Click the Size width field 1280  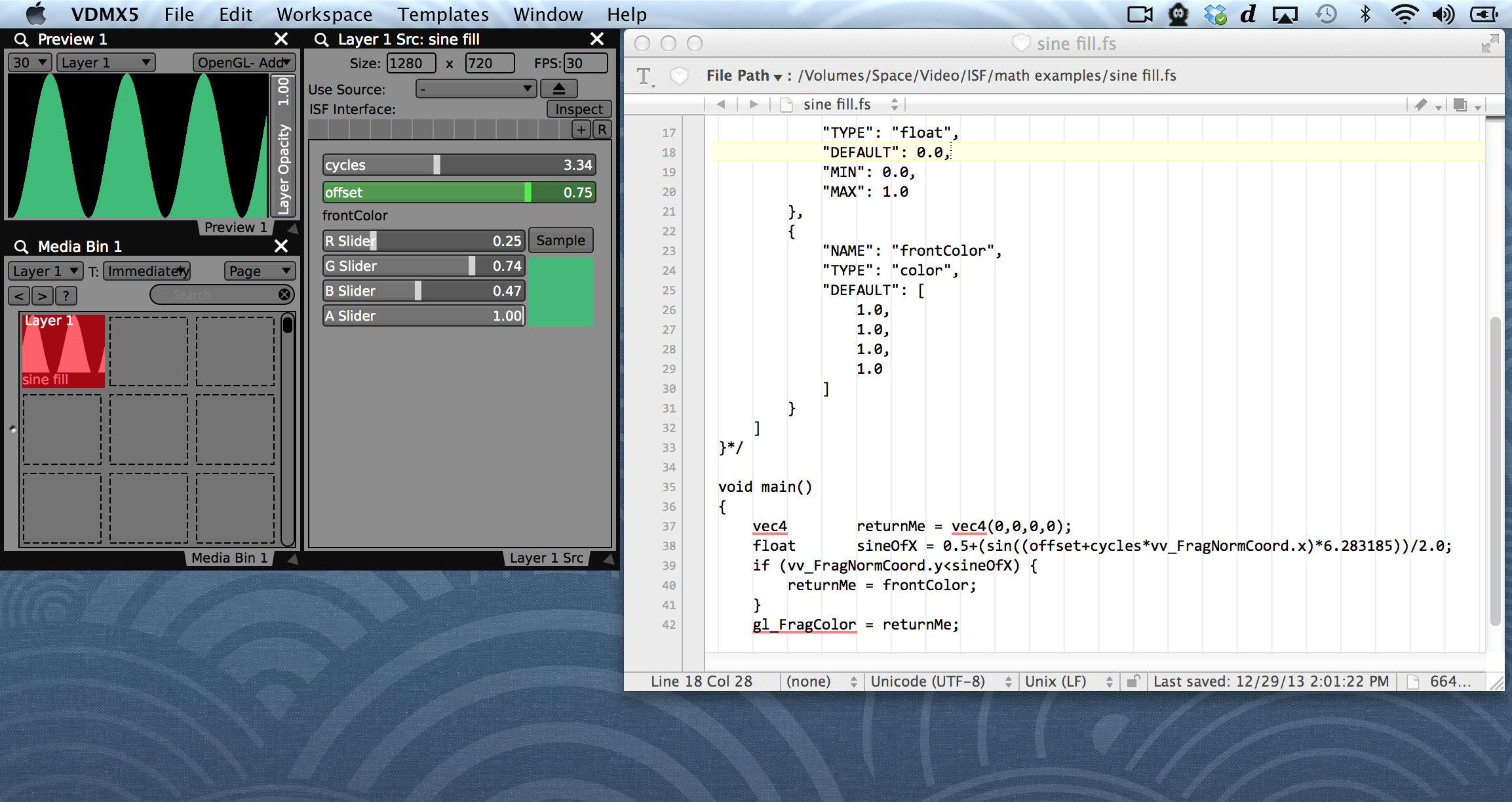coord(411,63)
